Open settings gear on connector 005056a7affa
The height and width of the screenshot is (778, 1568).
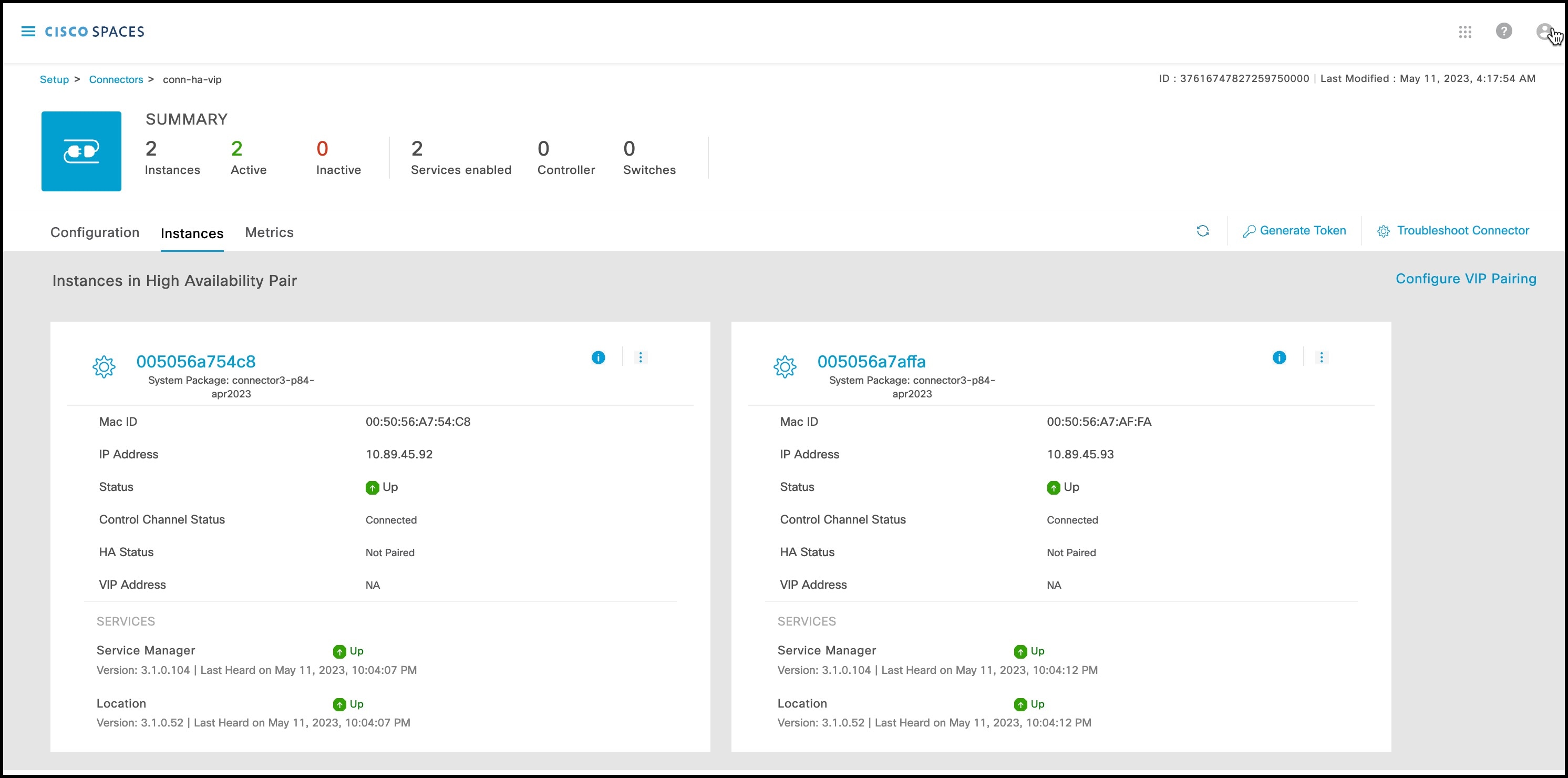click(785, 367)
